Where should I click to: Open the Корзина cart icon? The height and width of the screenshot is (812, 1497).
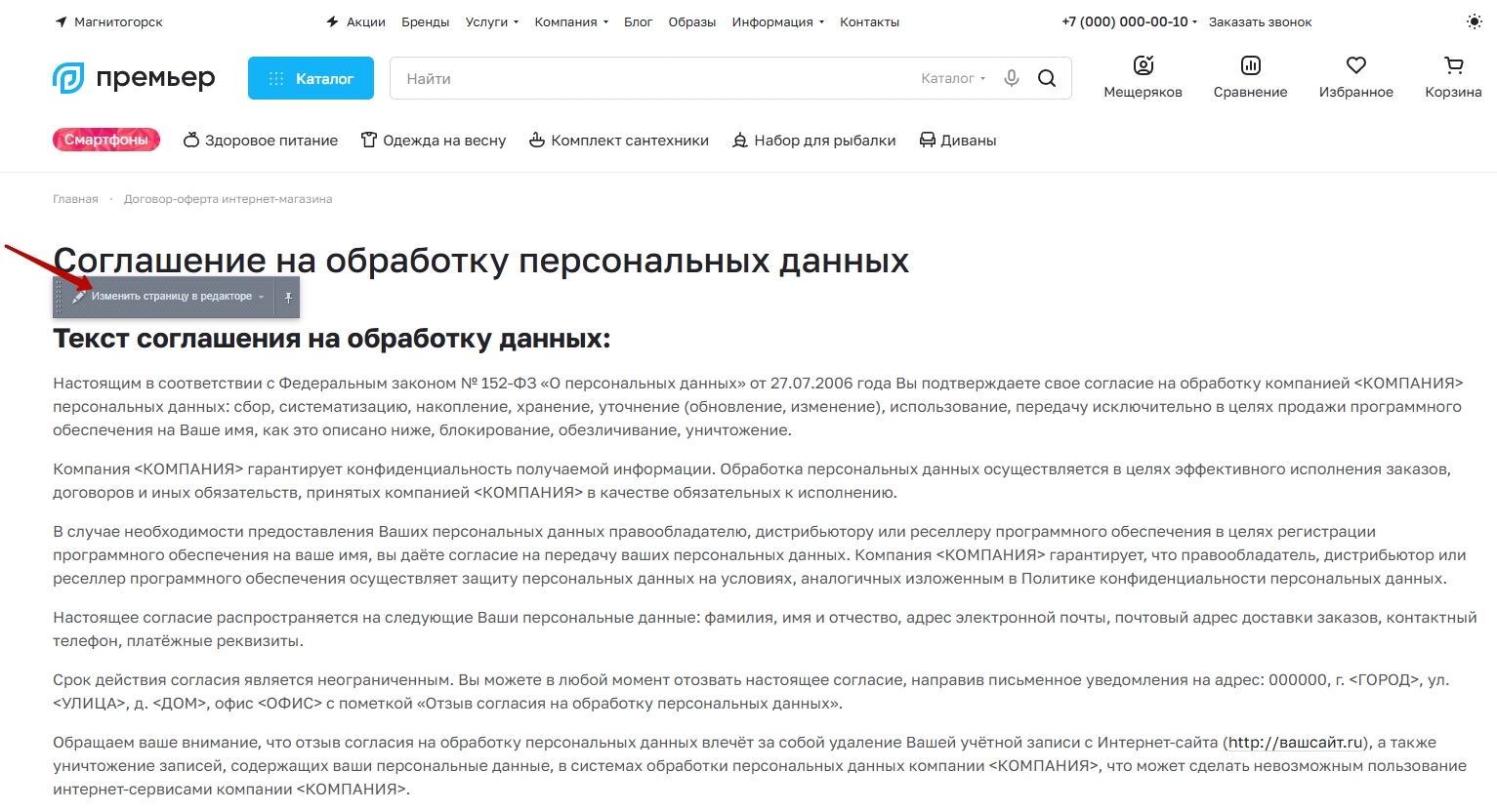(1453, 65)
